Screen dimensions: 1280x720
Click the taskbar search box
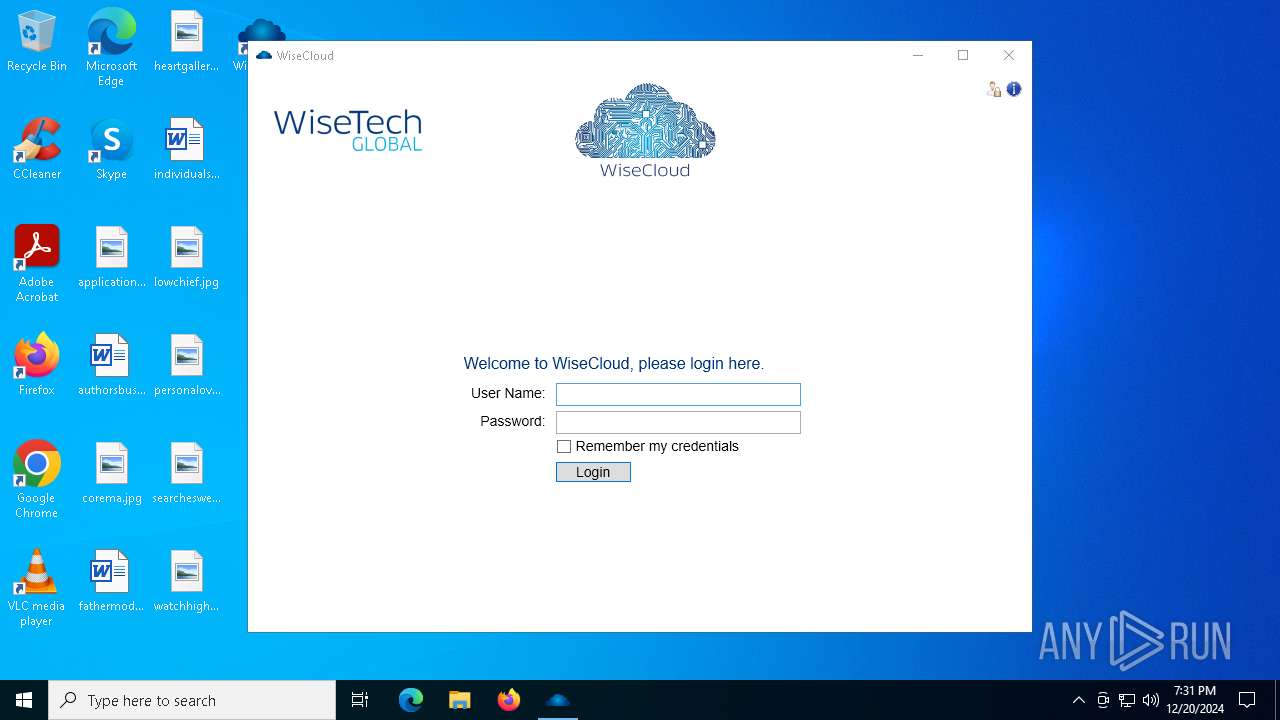[192, 700]
